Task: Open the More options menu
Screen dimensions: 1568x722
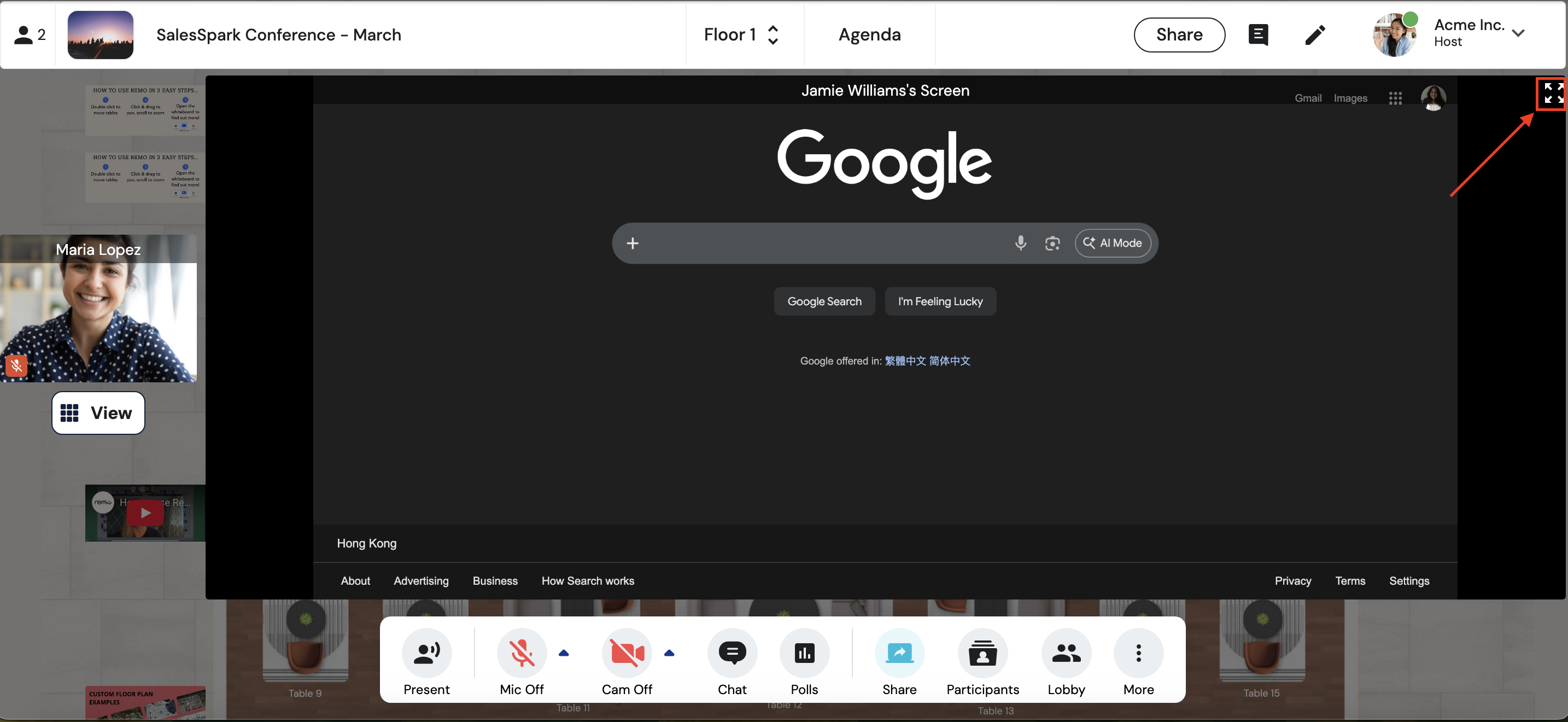Action: click(x=1138, y=654)
